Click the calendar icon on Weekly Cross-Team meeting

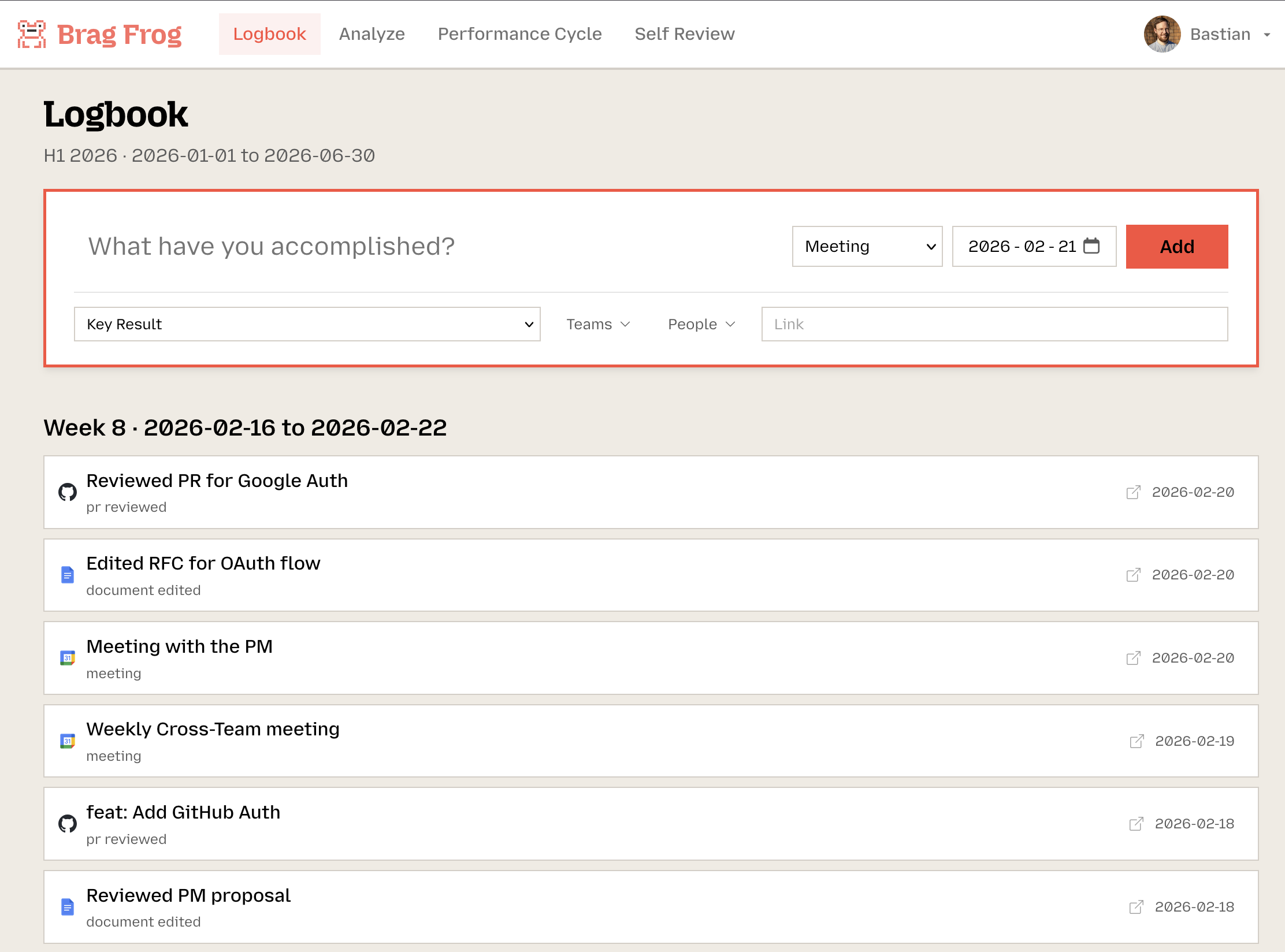68,741
